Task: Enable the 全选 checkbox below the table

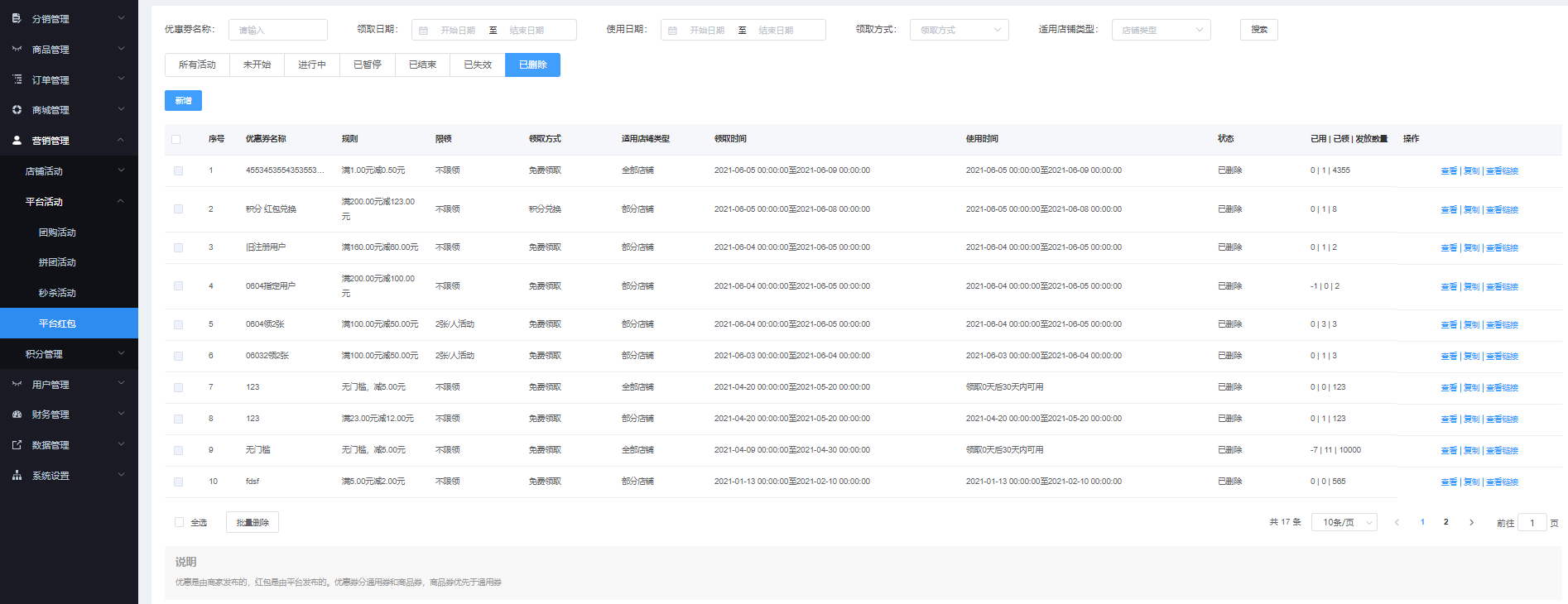Action: pyautogui.click(x=179, y=522)
